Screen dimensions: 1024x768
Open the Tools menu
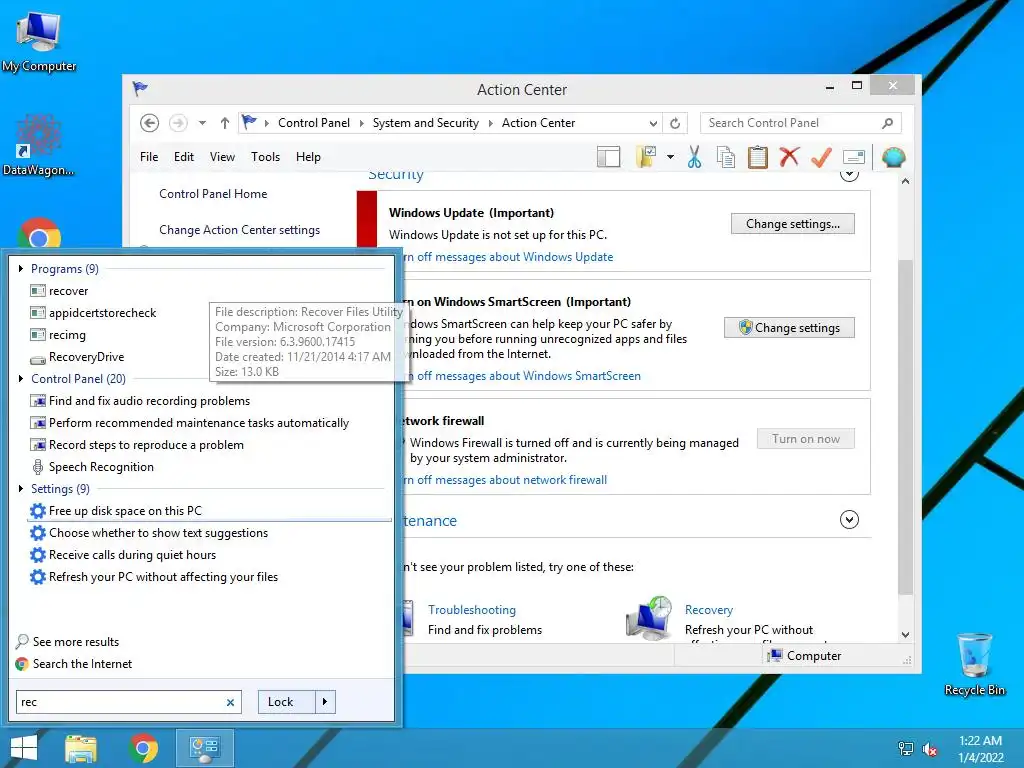click(265, 157)
